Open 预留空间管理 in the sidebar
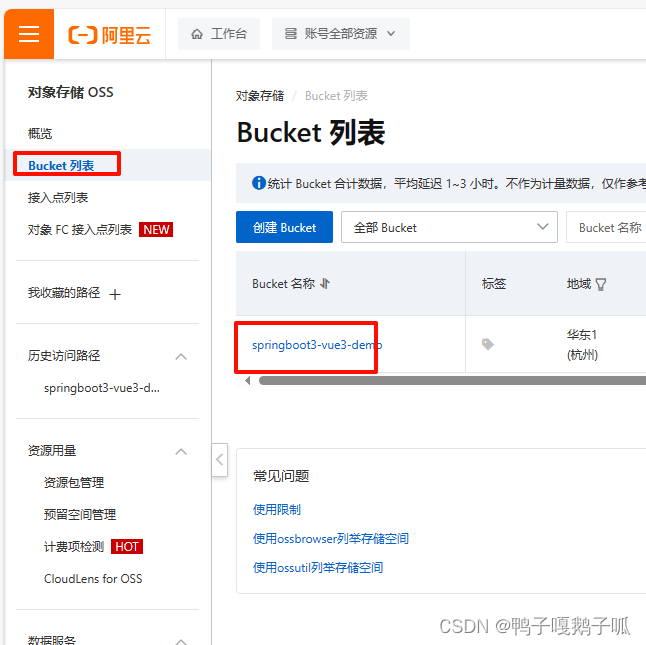Viewport: 646px width, 645px height. tap(80, 514)
